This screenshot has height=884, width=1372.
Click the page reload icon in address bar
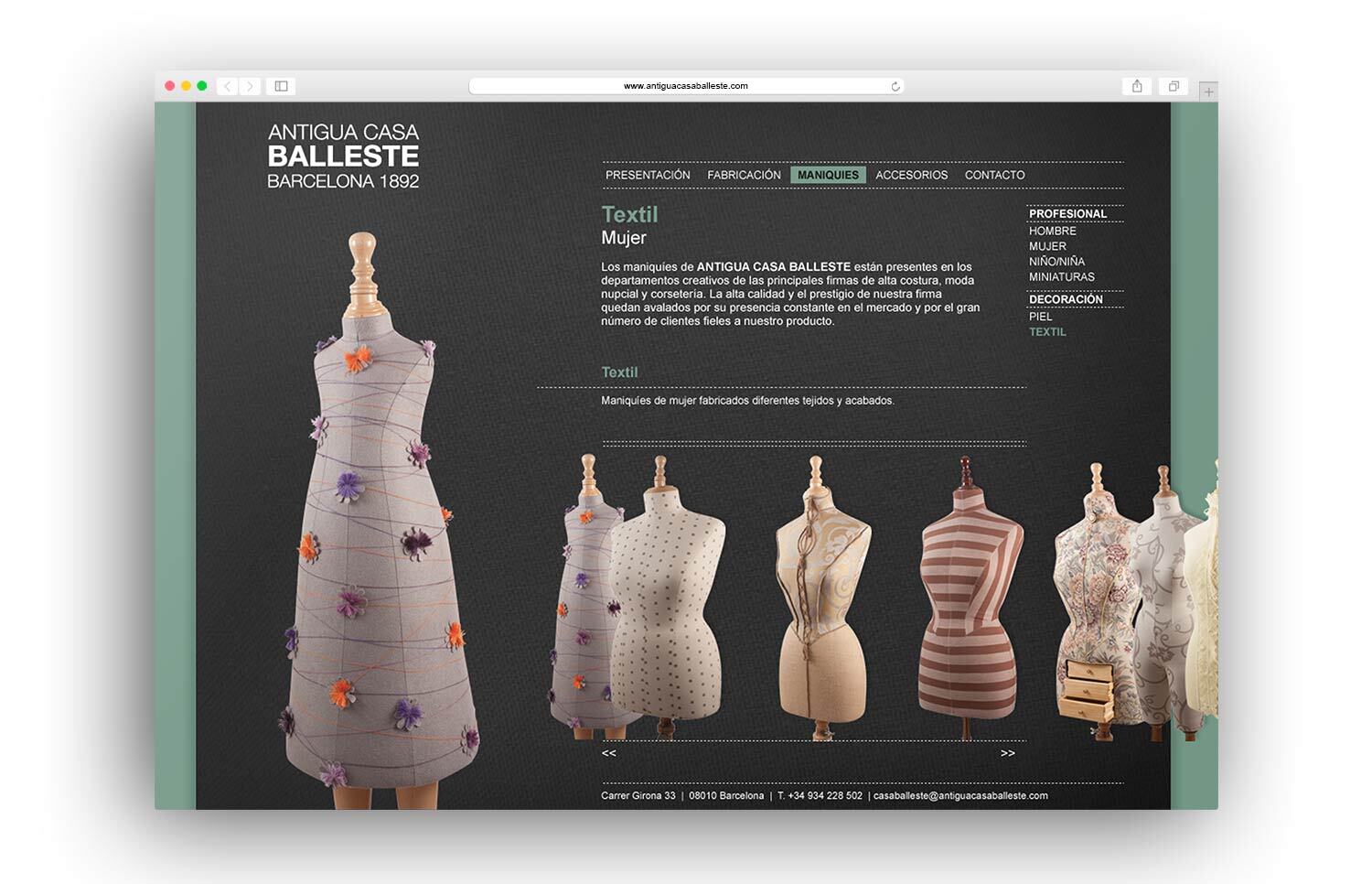894,85
